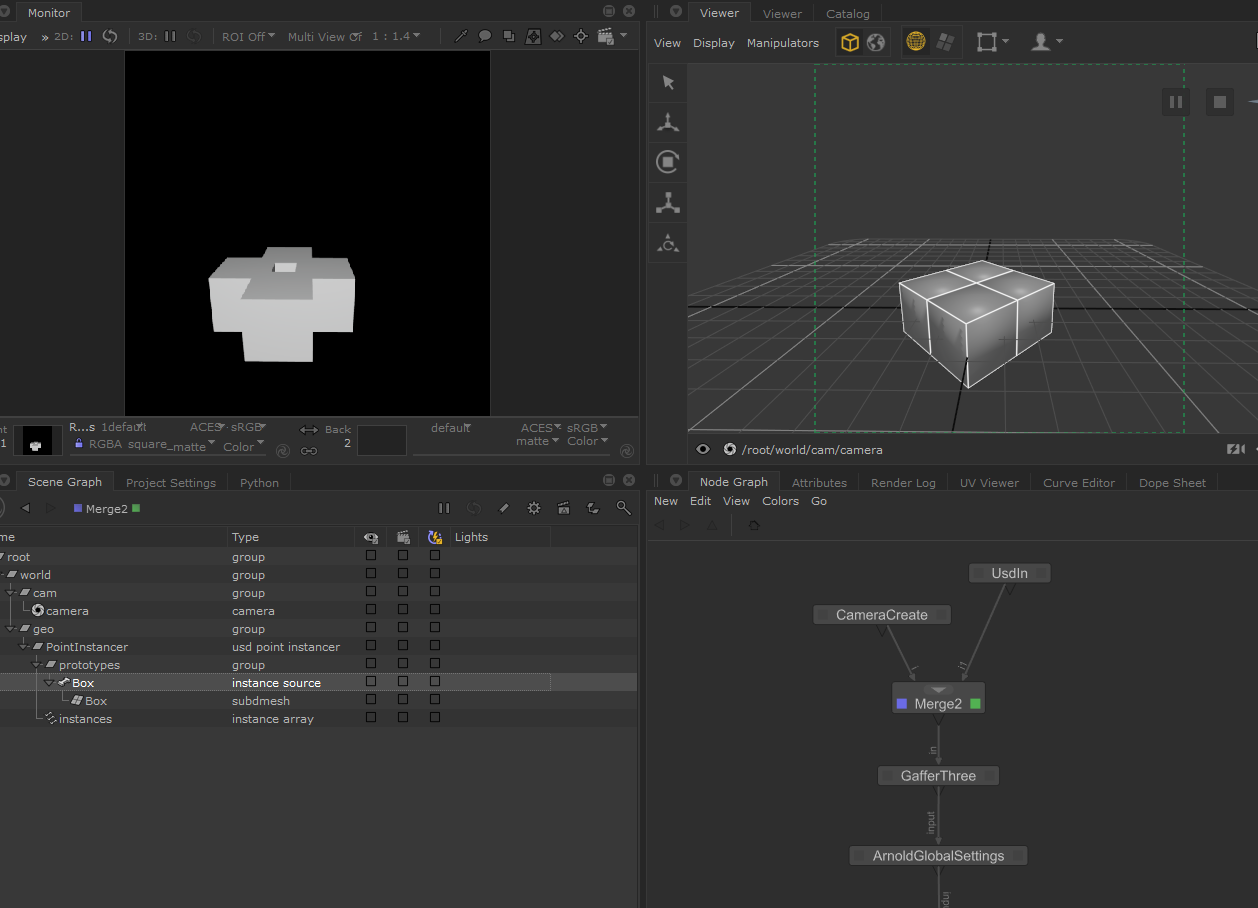This screenshot has width=1258, height=908.
Task: Enable shaded viewing with the cube icon
Action: pos(849,42)
